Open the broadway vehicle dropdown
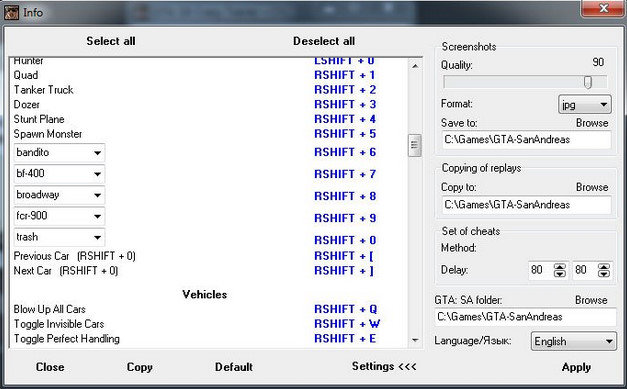This screenshot has width=627, height=389. click(59, 195)
